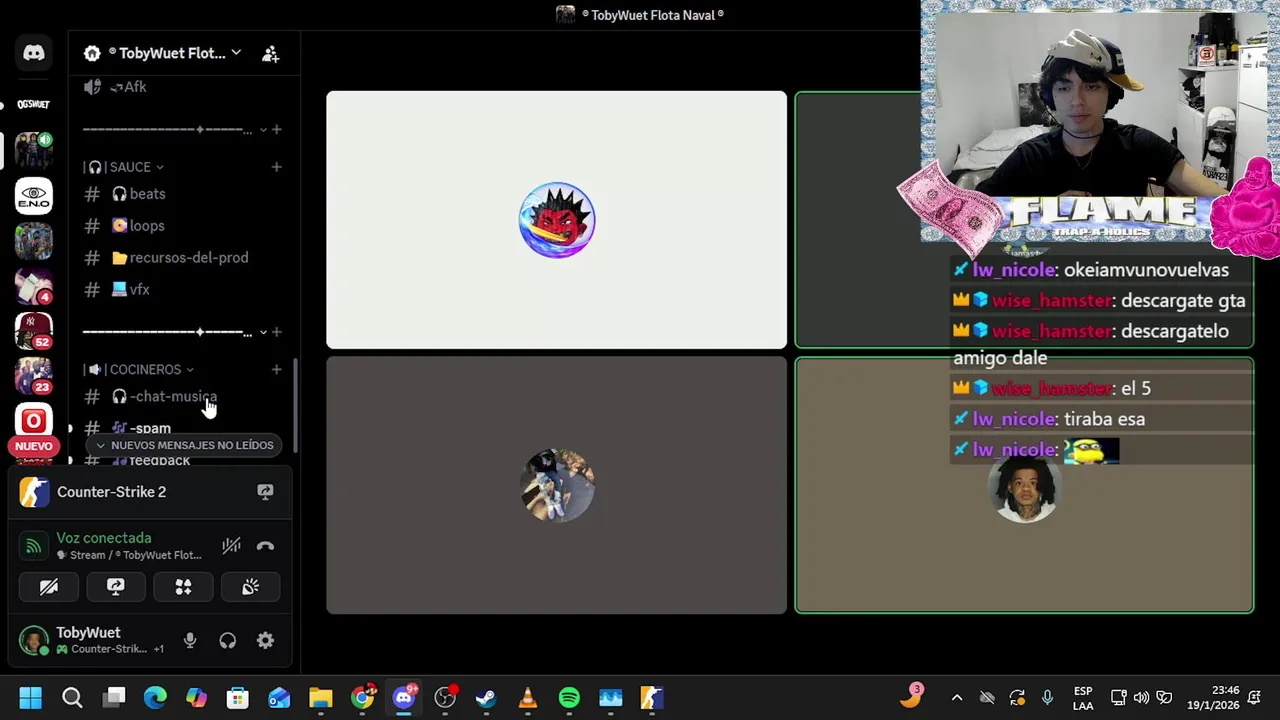The image size is (1280, 720).
Task: Select the bottom-right participant avatar tile
Action: pyautogui.click(x=1024, y=485)
